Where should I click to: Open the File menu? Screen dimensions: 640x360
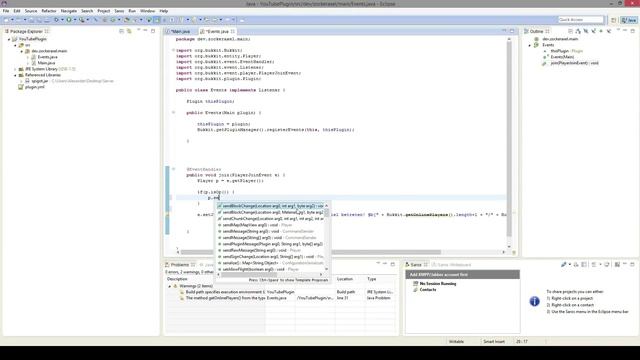(x=6, y=11)
